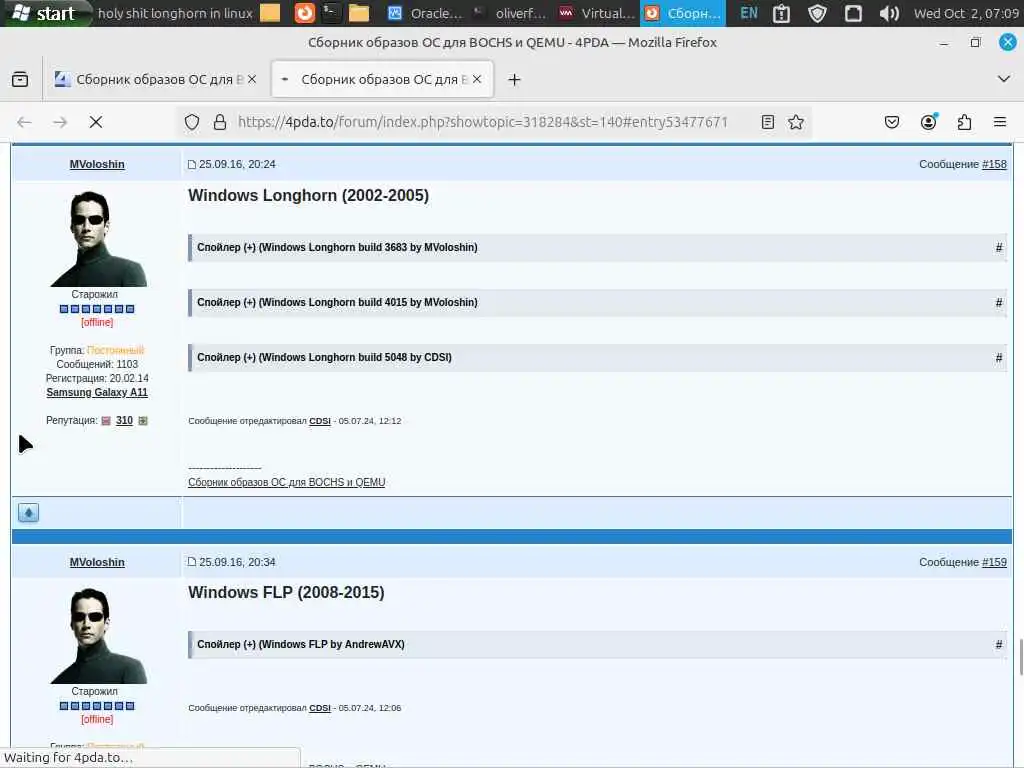Close the active loading Сборник tab
Viewport: 1024px width, 768px height.
pos(477,79)
